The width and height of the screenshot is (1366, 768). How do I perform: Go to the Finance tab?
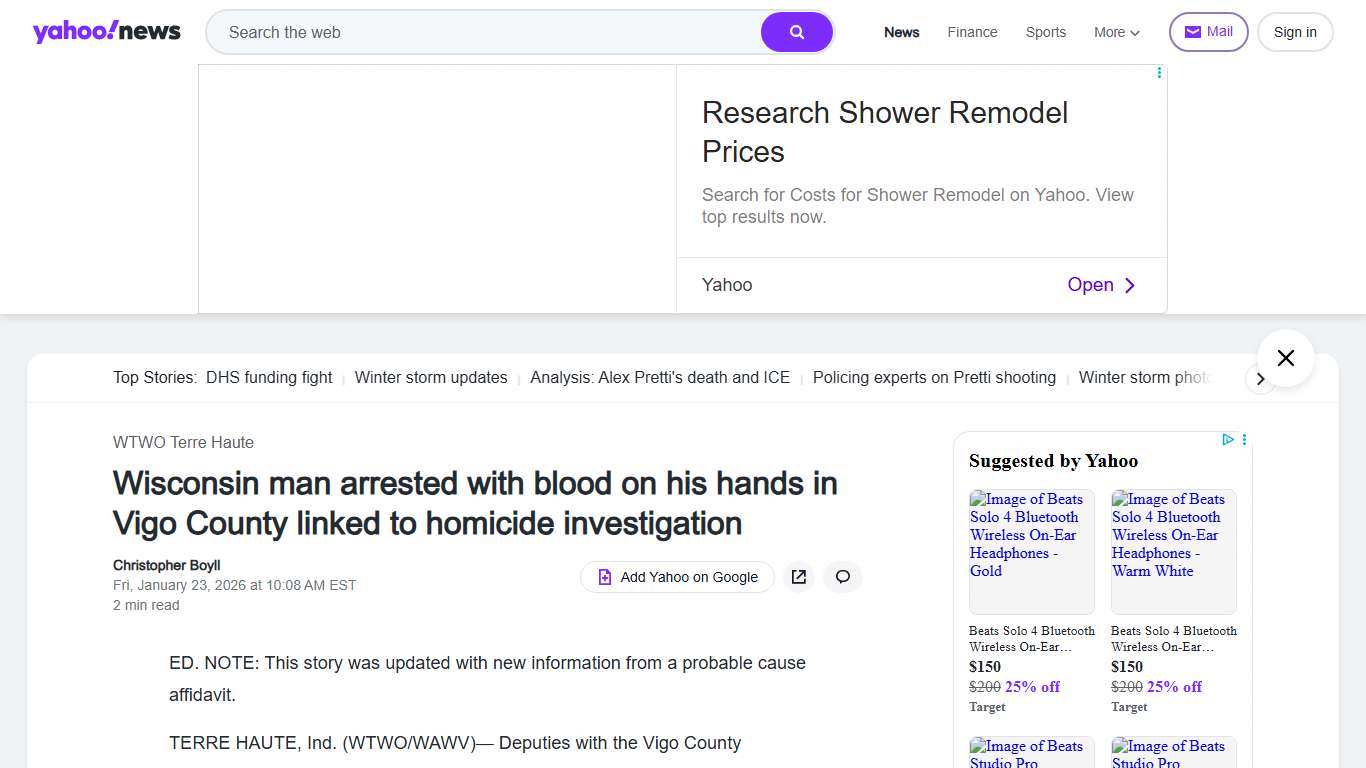(x=972, y=32)
